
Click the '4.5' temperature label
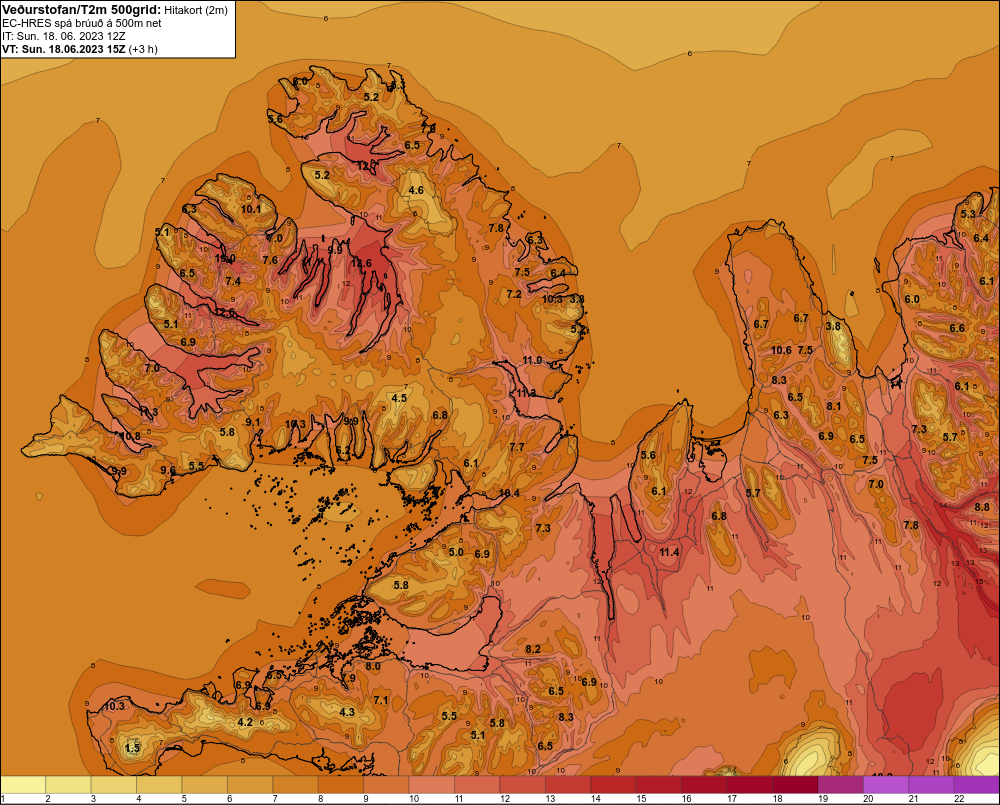(399, 398)
